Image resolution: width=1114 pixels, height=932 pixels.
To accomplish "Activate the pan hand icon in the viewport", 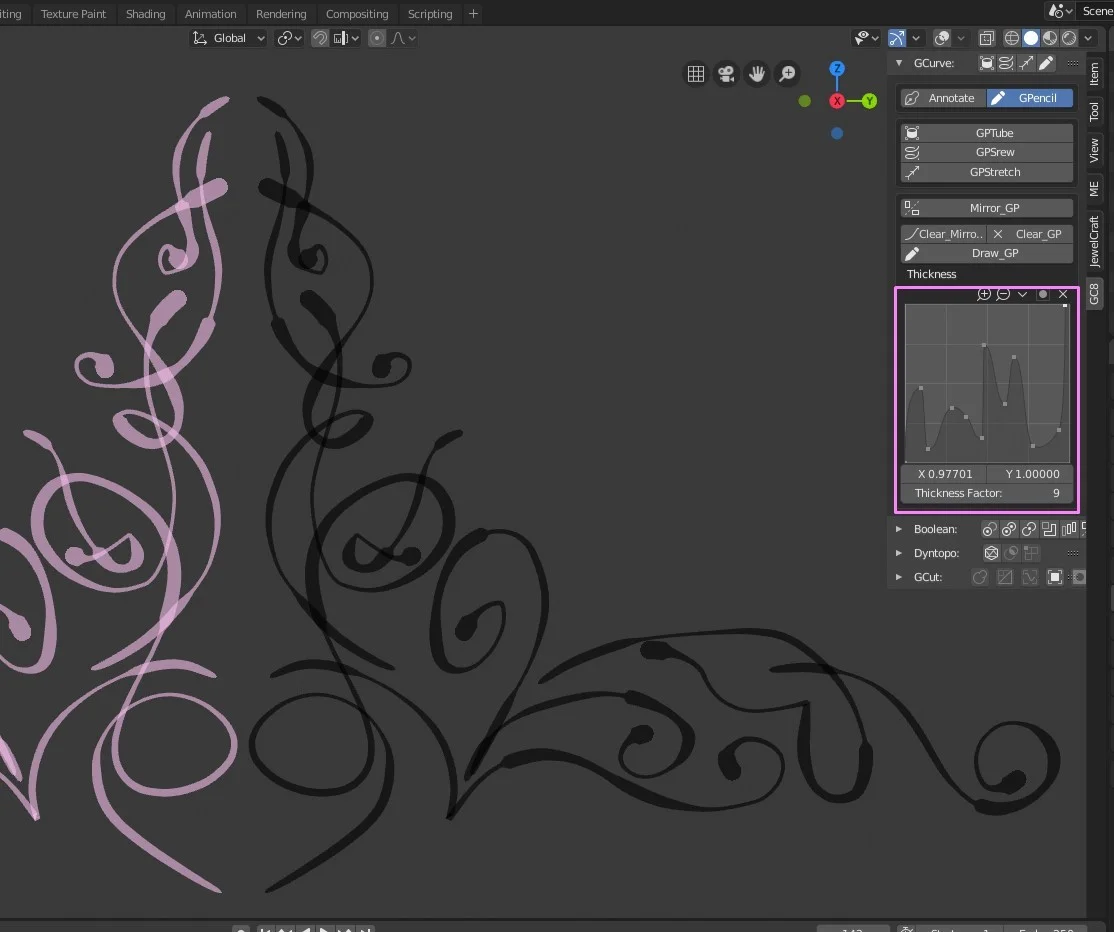I will pos(757,73).
